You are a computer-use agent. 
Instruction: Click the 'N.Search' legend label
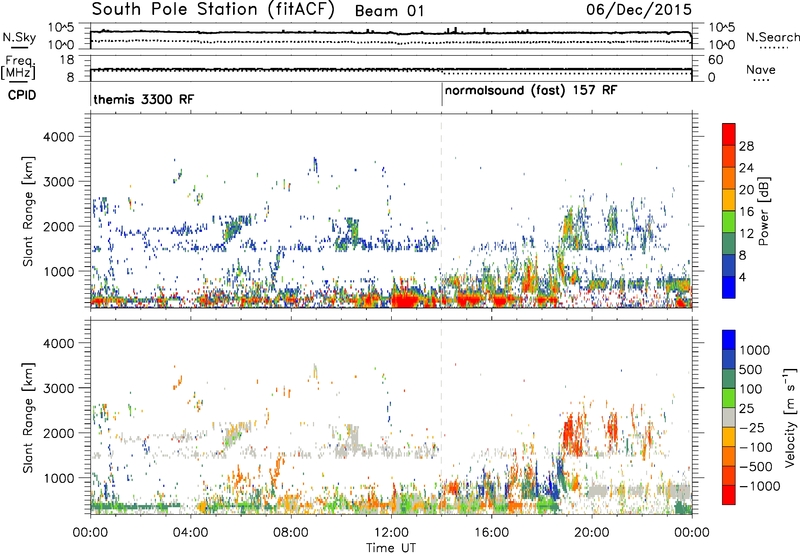click(772, 37)
